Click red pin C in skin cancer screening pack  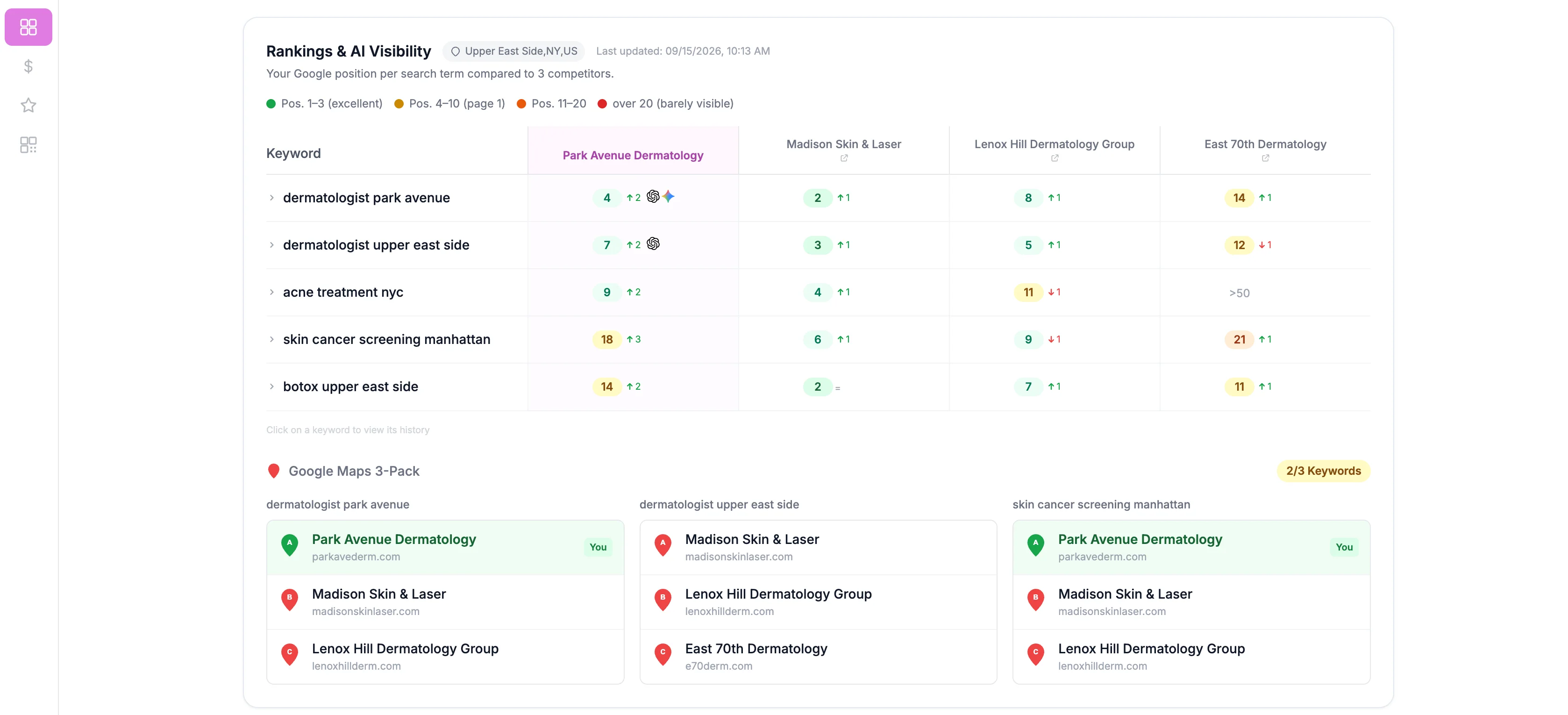pyautogui.click(x=1035, y=655)
